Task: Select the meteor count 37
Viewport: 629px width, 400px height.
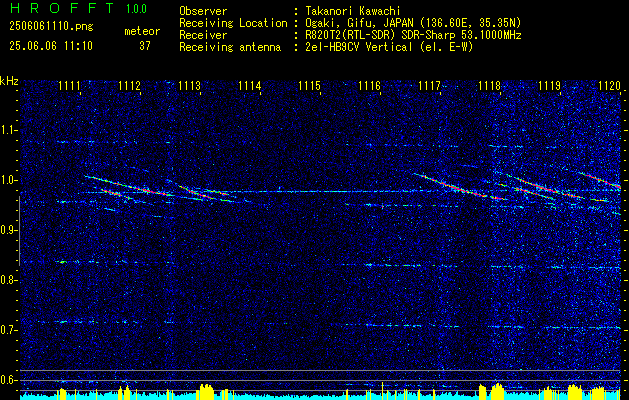Action: pyautogui.click(x=145, y=46)
